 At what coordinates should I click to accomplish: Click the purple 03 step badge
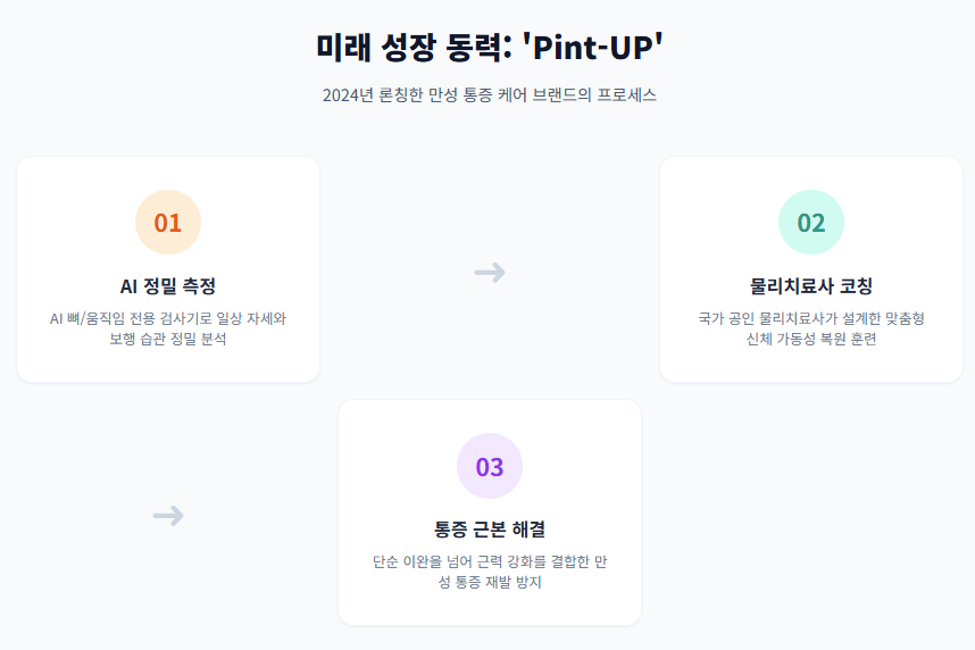tap(489, 466)
